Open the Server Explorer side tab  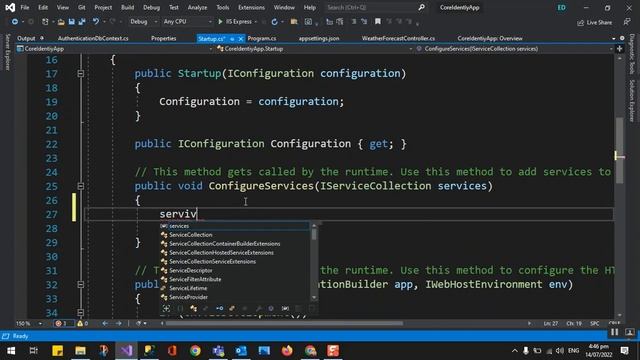click(x=8, y=52)
